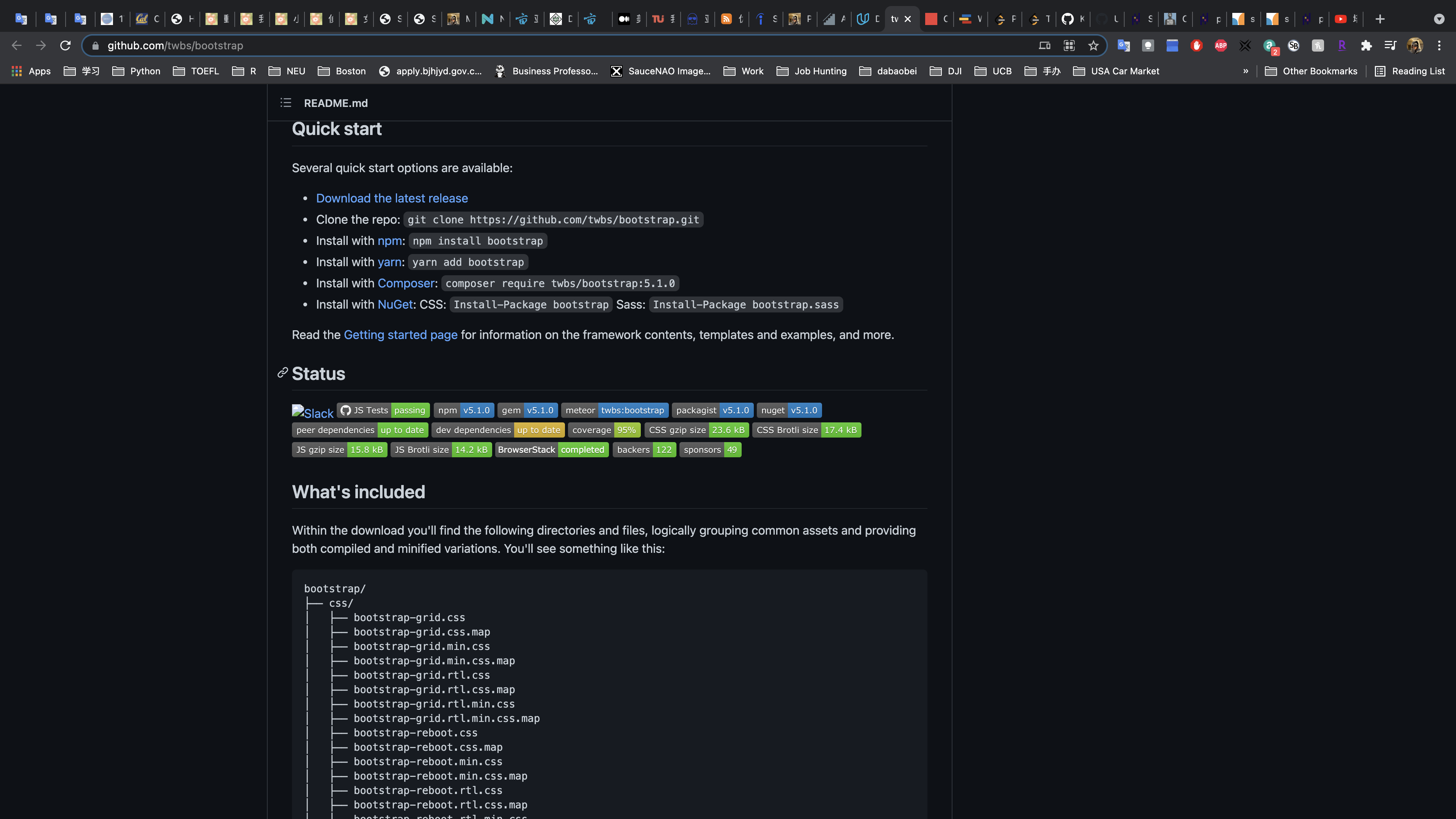
Task: Open the Extensions puzzle icon
Action: click(x=1366, y=45)
